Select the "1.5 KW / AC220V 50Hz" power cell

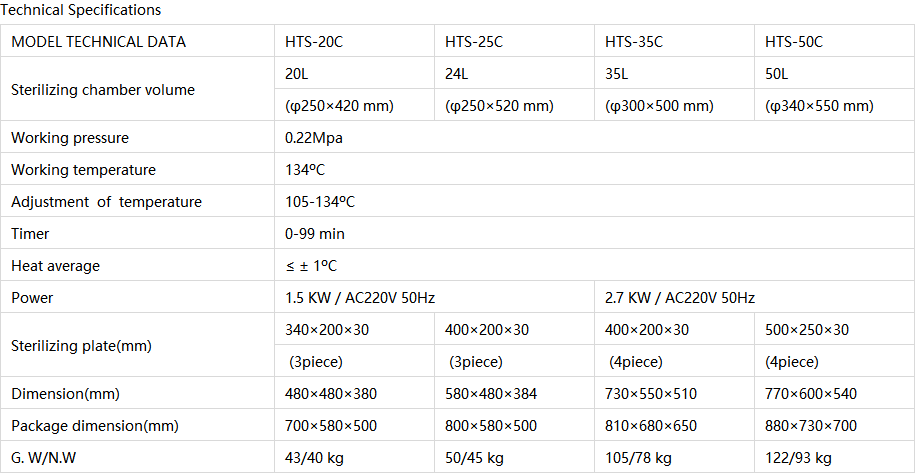[x=360, y=298]
